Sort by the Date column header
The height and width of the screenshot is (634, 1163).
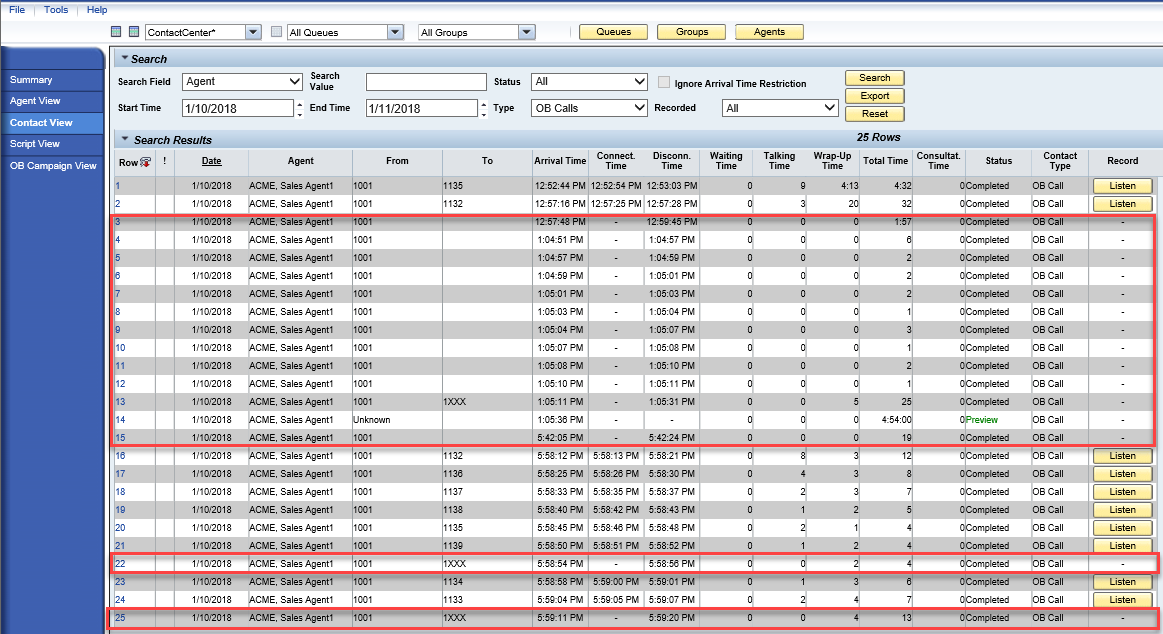211,161
